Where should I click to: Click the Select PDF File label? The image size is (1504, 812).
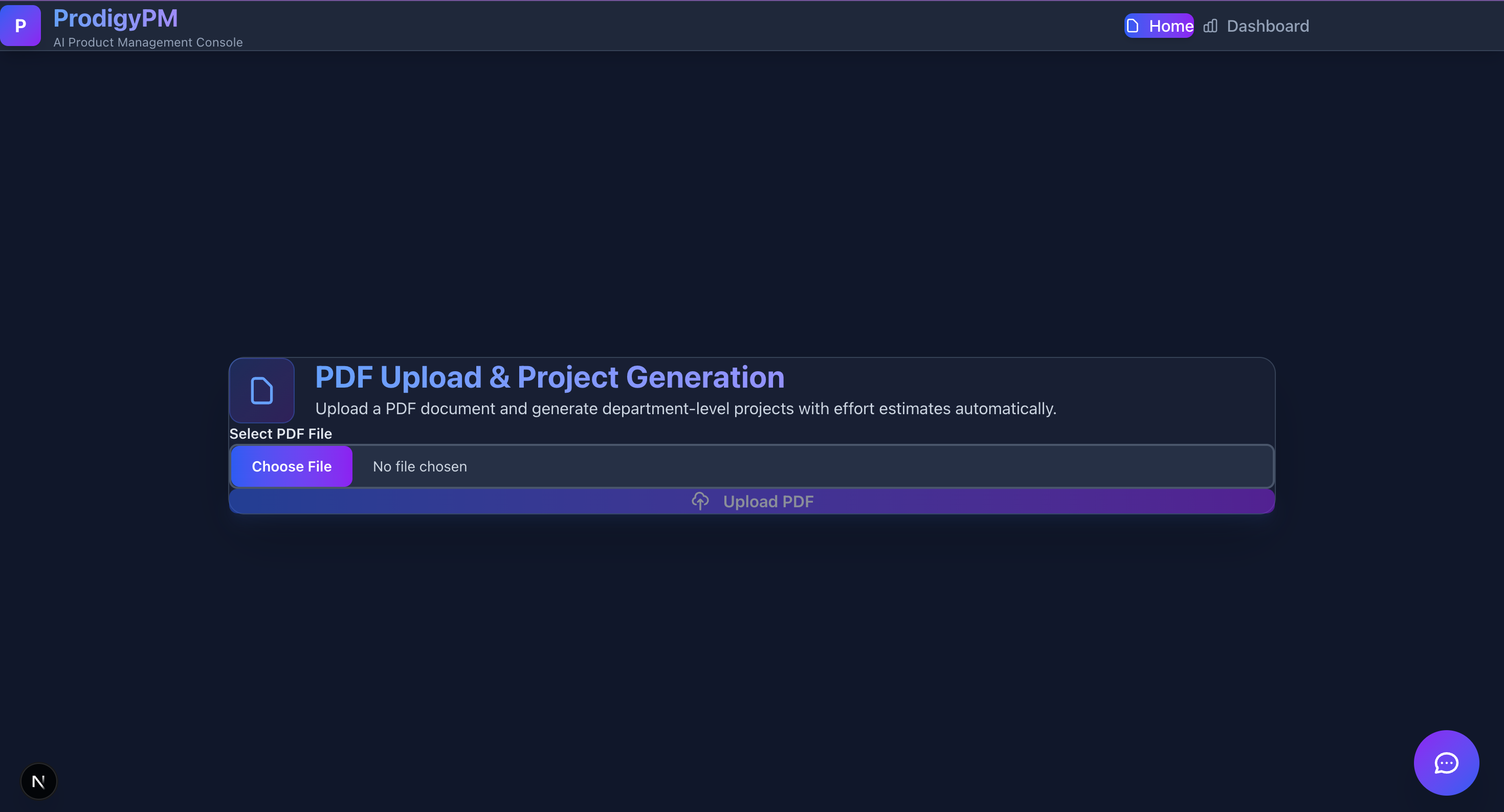pos(281,434)
